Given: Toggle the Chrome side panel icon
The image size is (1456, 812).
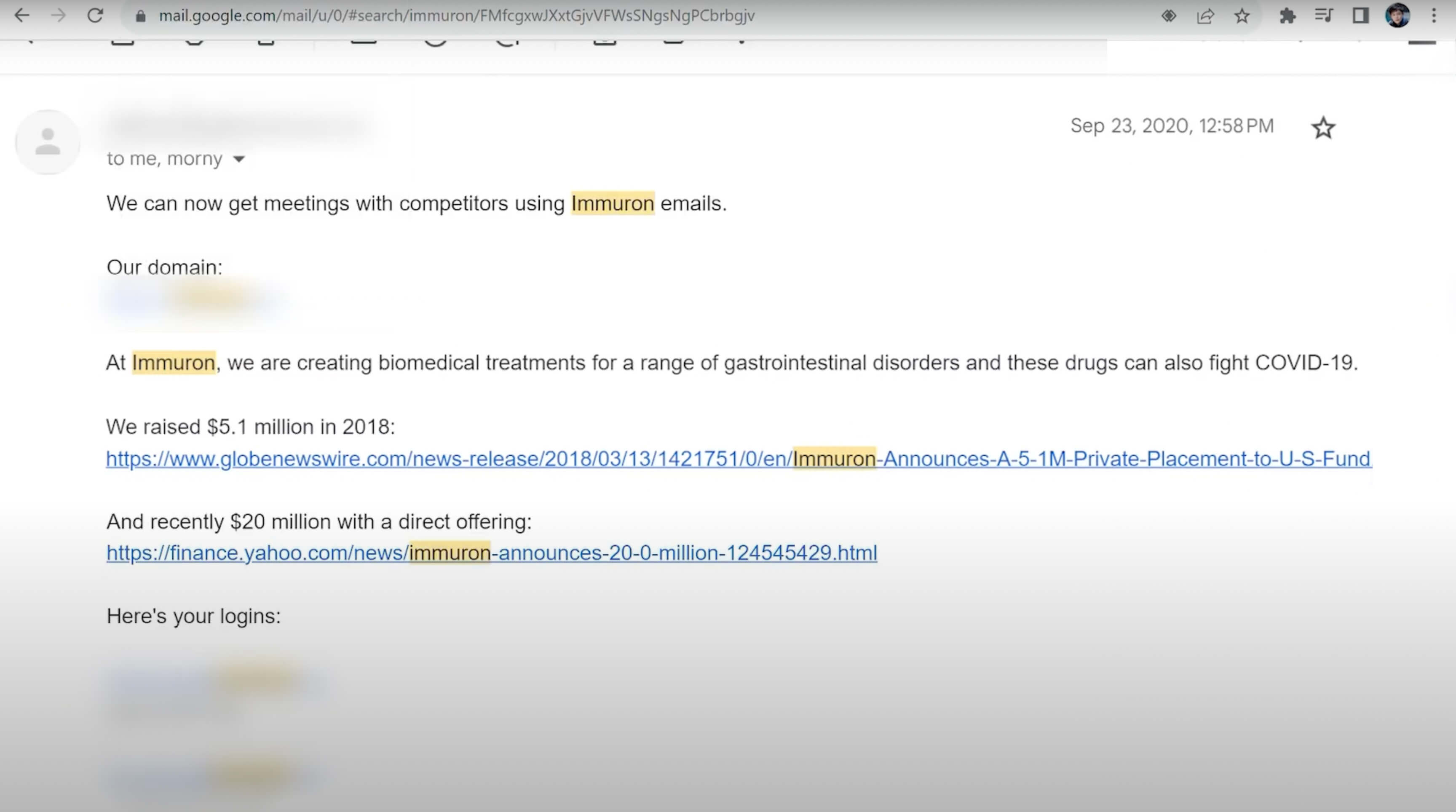Looking at the screenshot, I should coord(1360,16).
